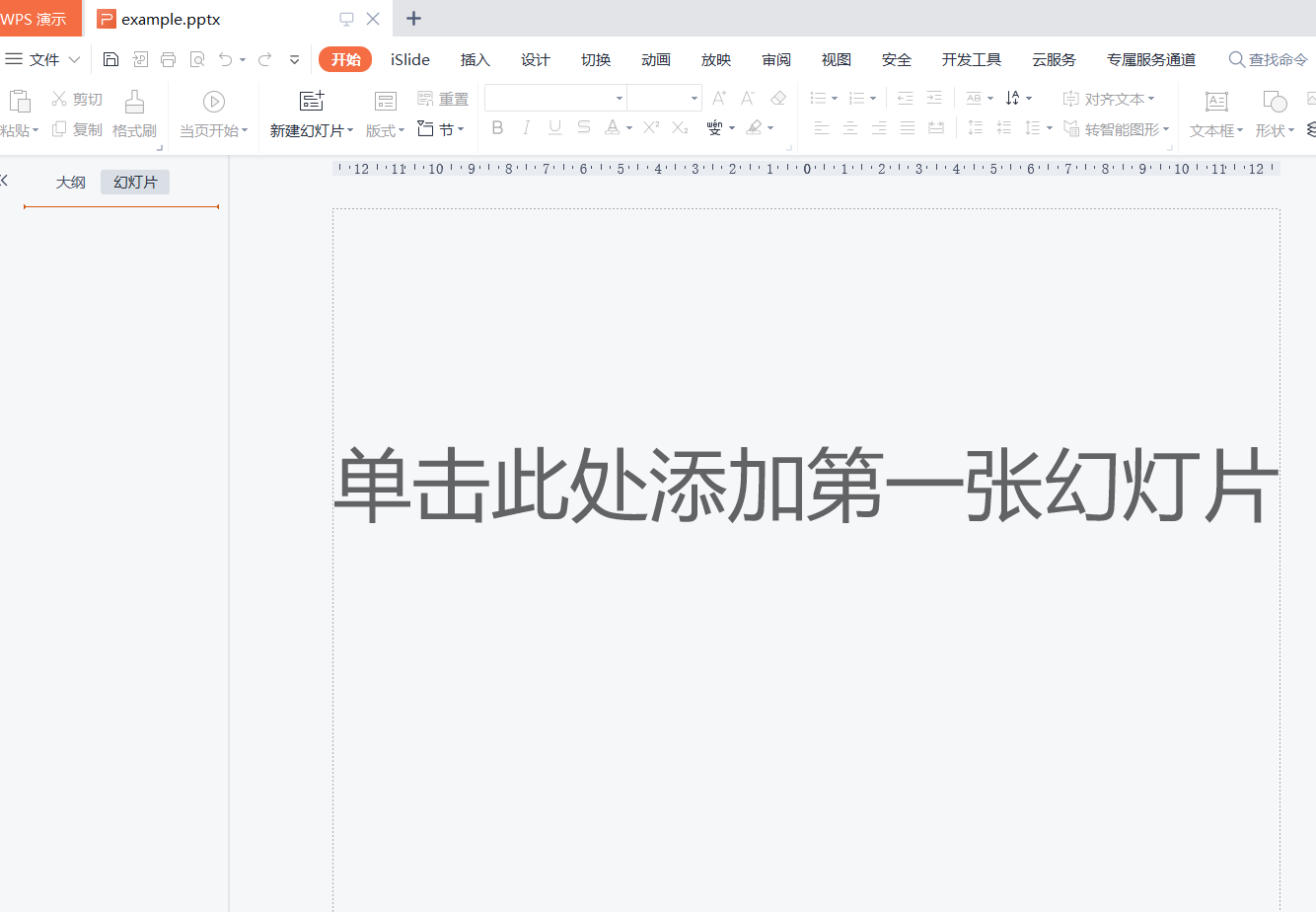Image resolution: width=1316 pixels, height=912 pixels.
Task: Click the Subscript X₂ icon
Action: tap(680, 127)
